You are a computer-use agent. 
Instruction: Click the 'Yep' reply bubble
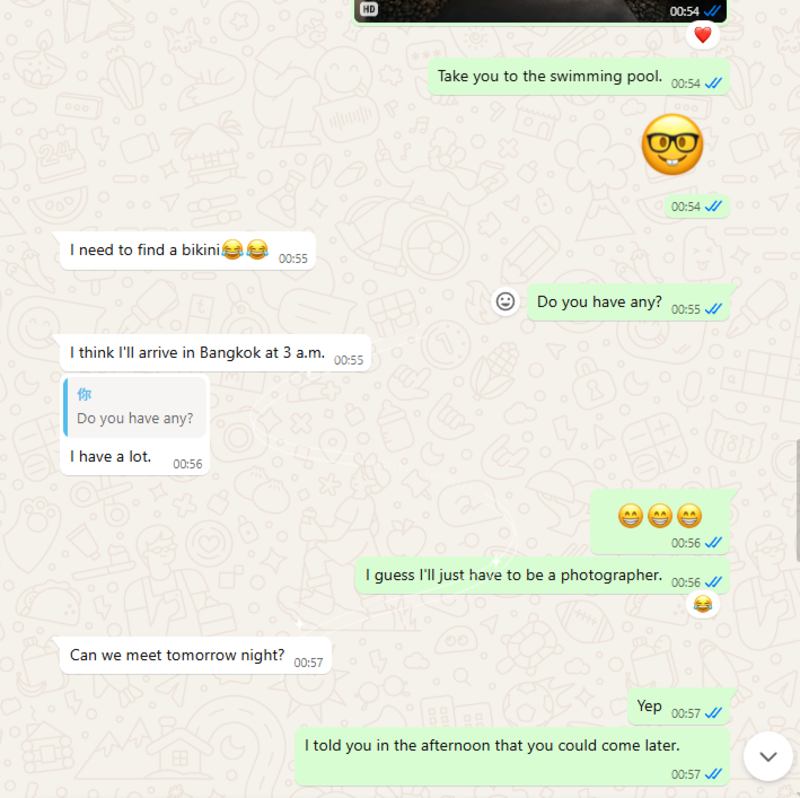click(679, 707)
